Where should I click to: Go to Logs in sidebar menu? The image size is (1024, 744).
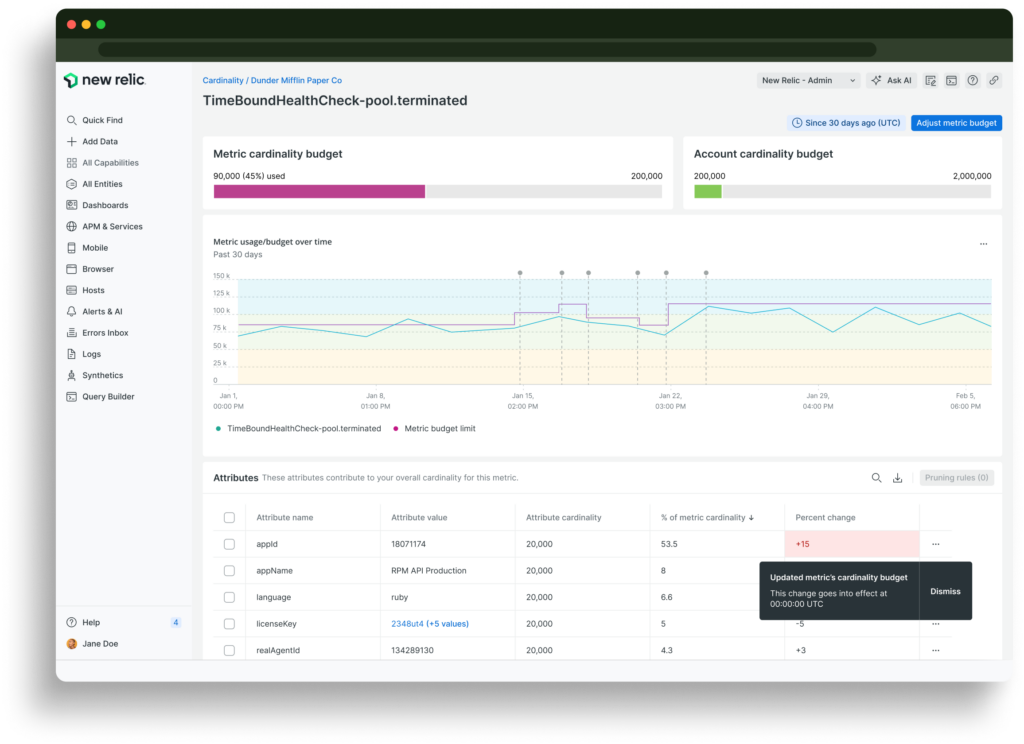(91, 354)
